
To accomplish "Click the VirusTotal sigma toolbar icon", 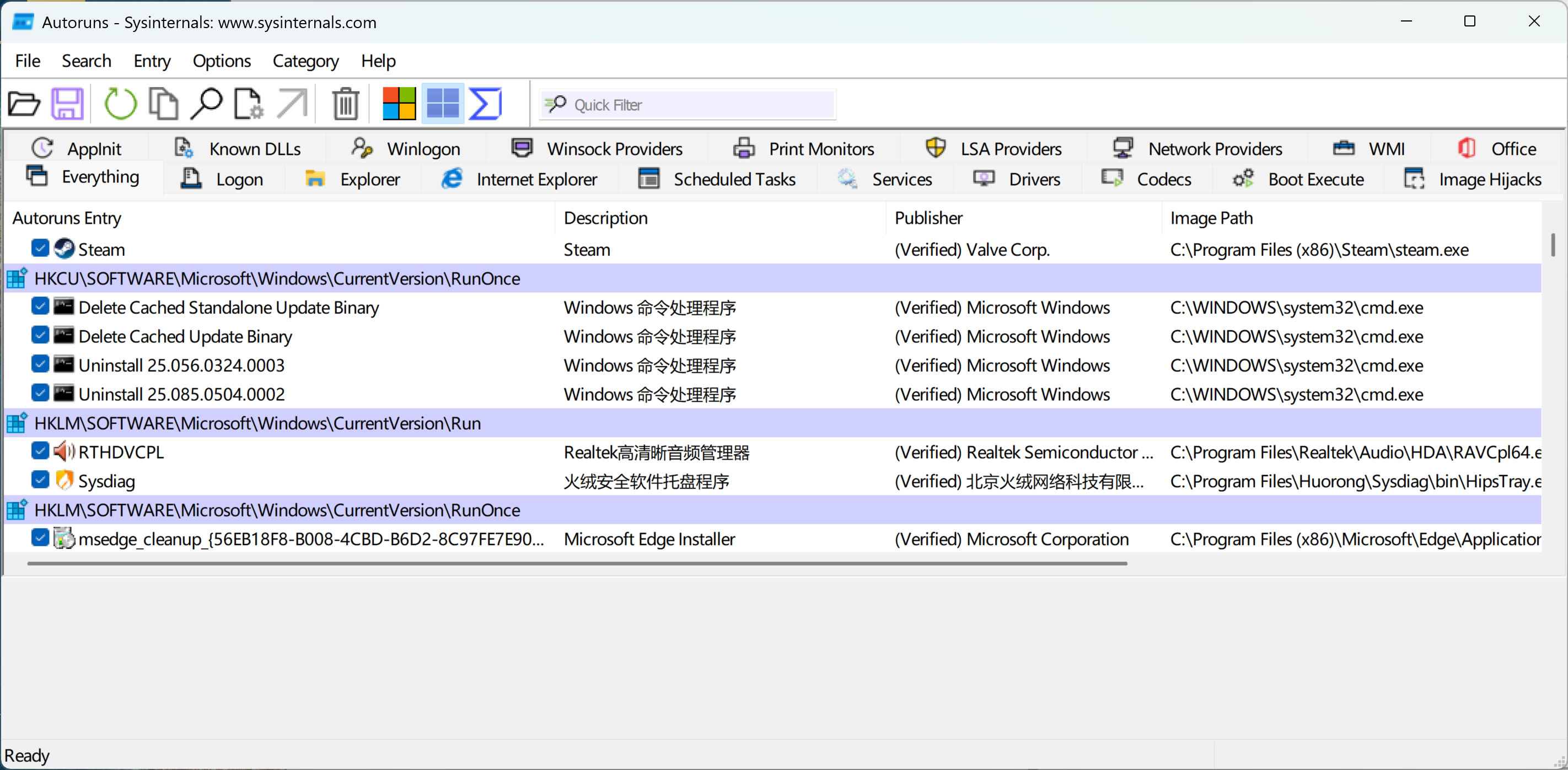I will 485,104.
